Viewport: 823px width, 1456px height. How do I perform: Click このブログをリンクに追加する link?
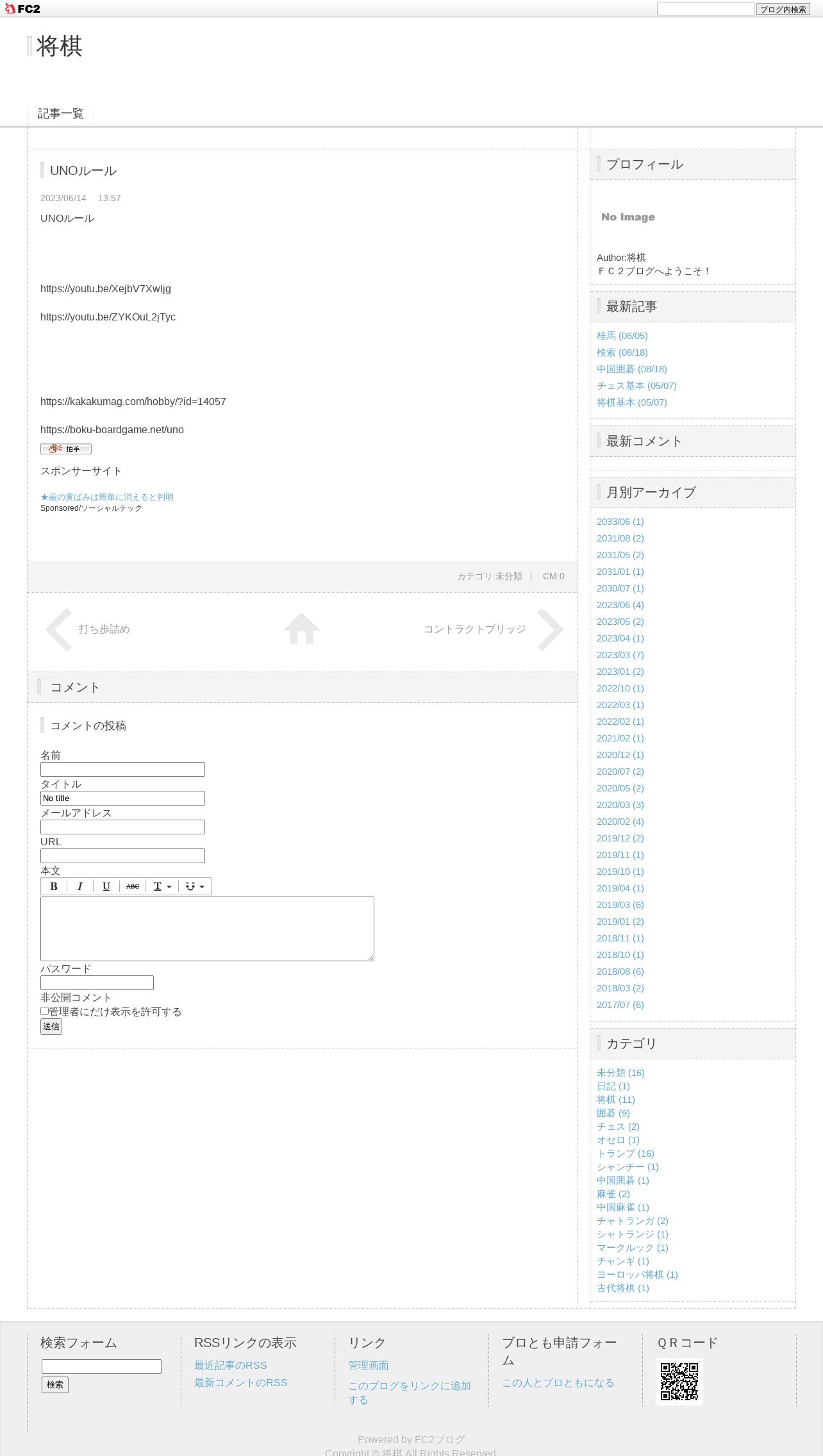tap(410, 1393)
